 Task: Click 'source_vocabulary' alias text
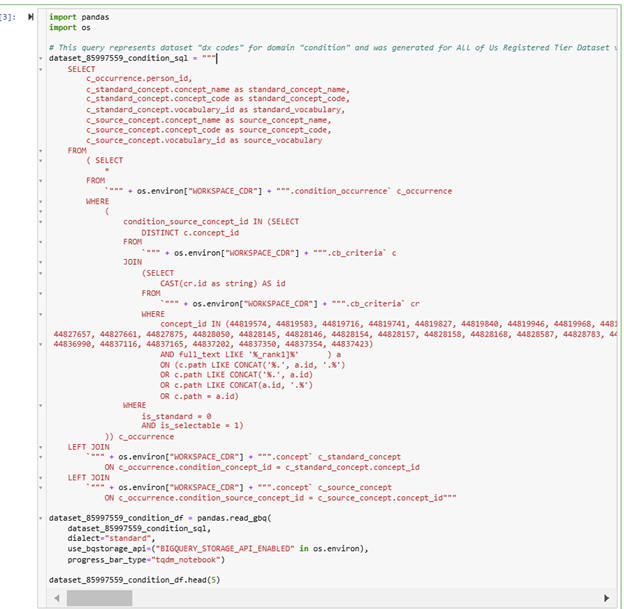coord(283,141)
